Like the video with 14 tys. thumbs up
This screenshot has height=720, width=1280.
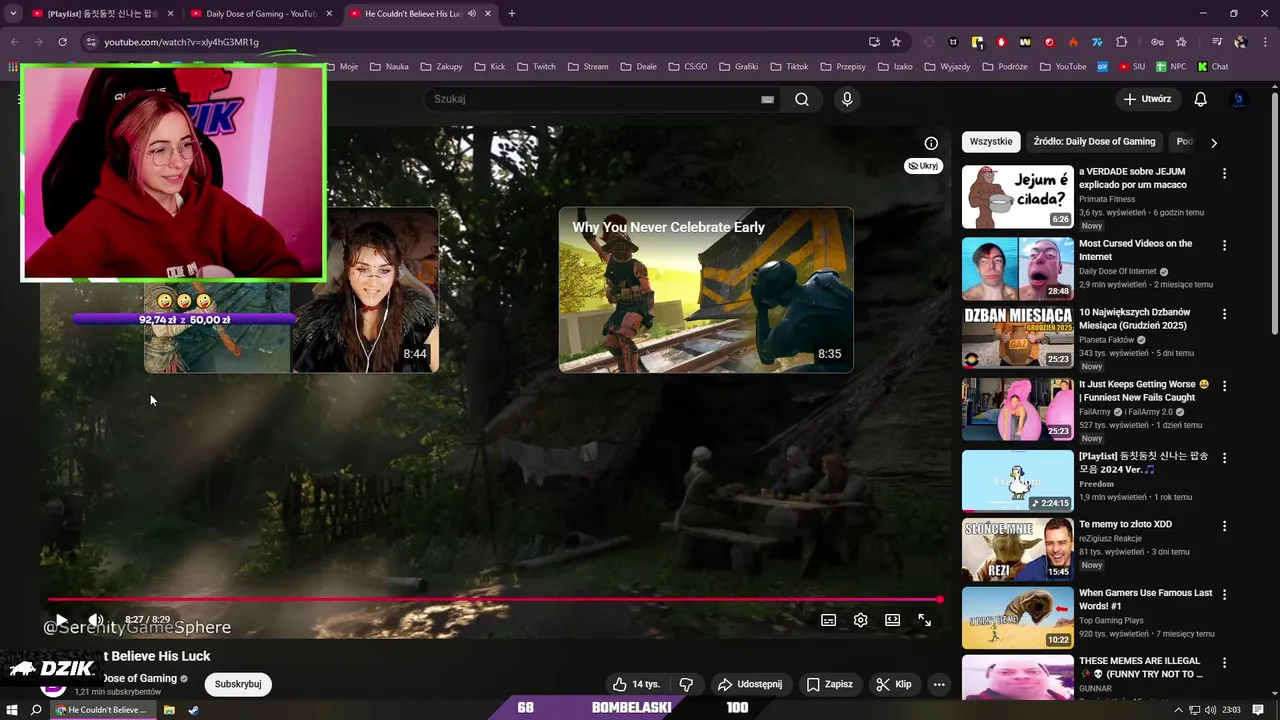pyautogui.click(x=636, y=684)
